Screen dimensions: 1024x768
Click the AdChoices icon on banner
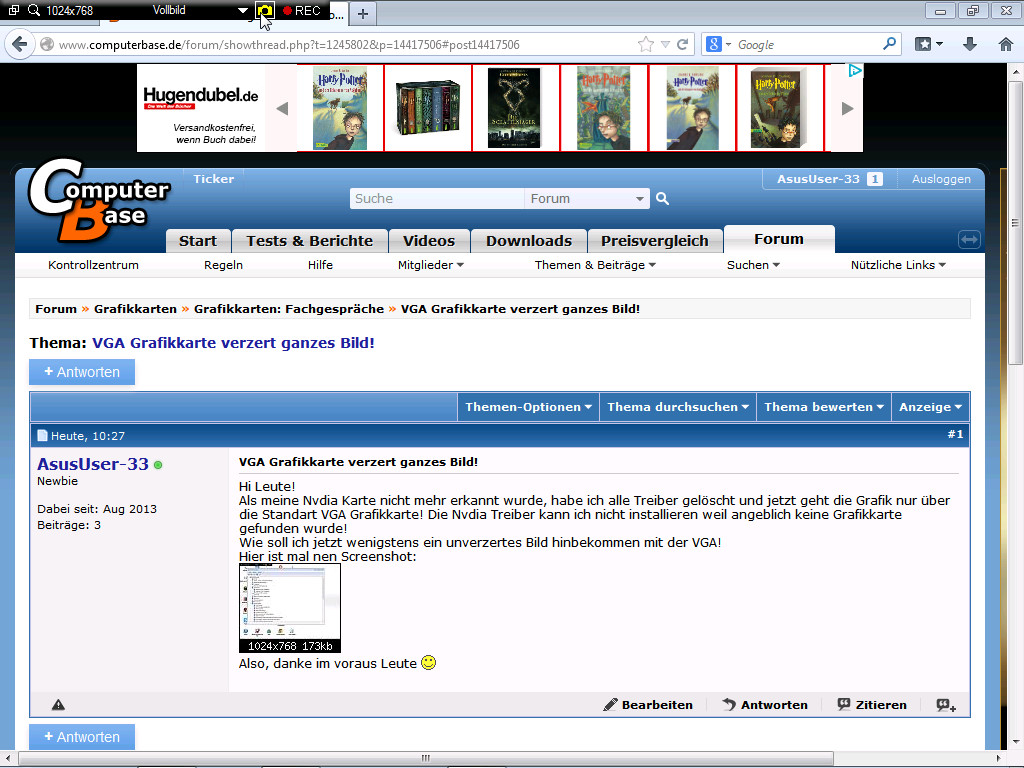click(x=855, y=71)
